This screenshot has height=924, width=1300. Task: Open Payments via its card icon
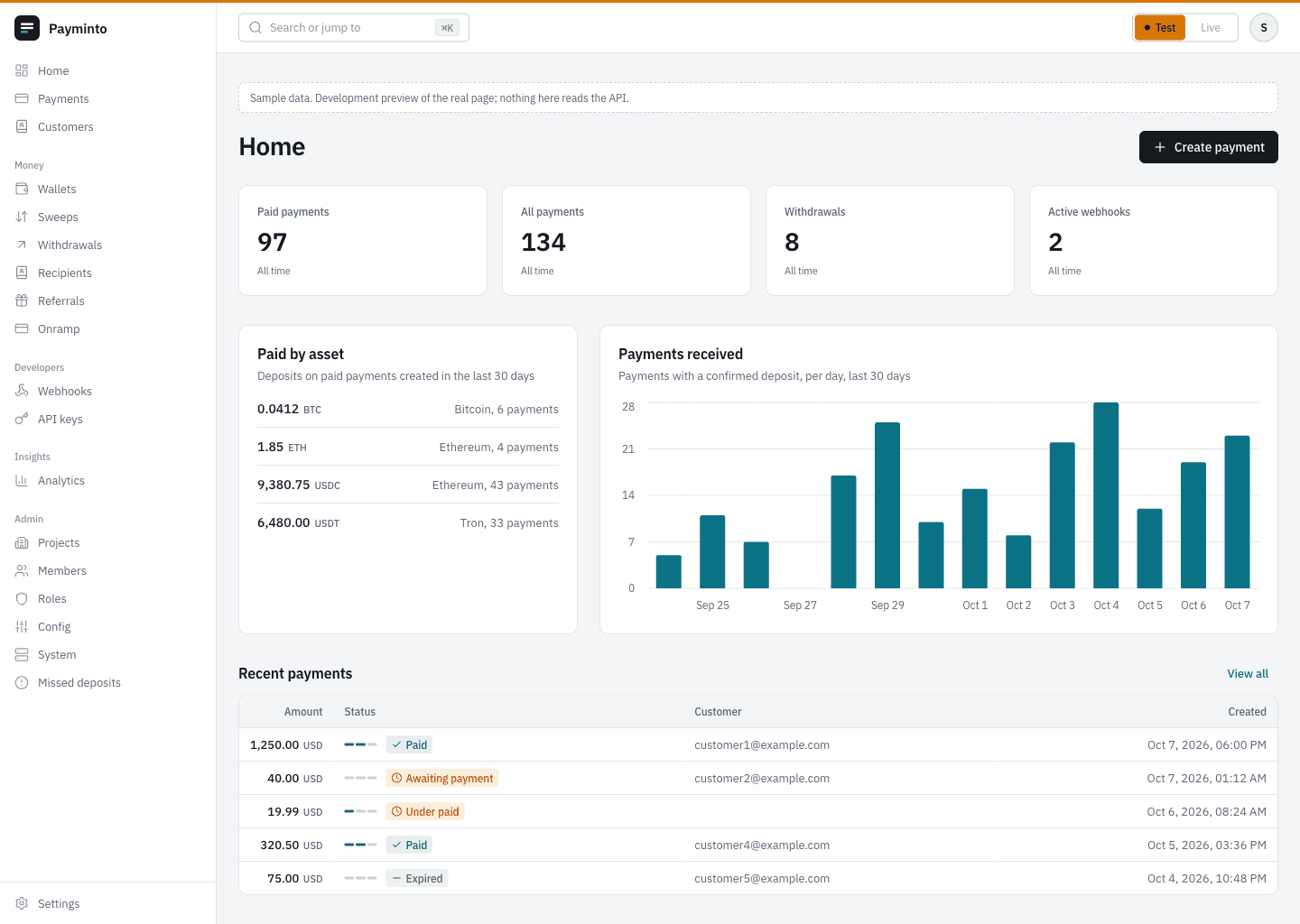pos(22,98)
